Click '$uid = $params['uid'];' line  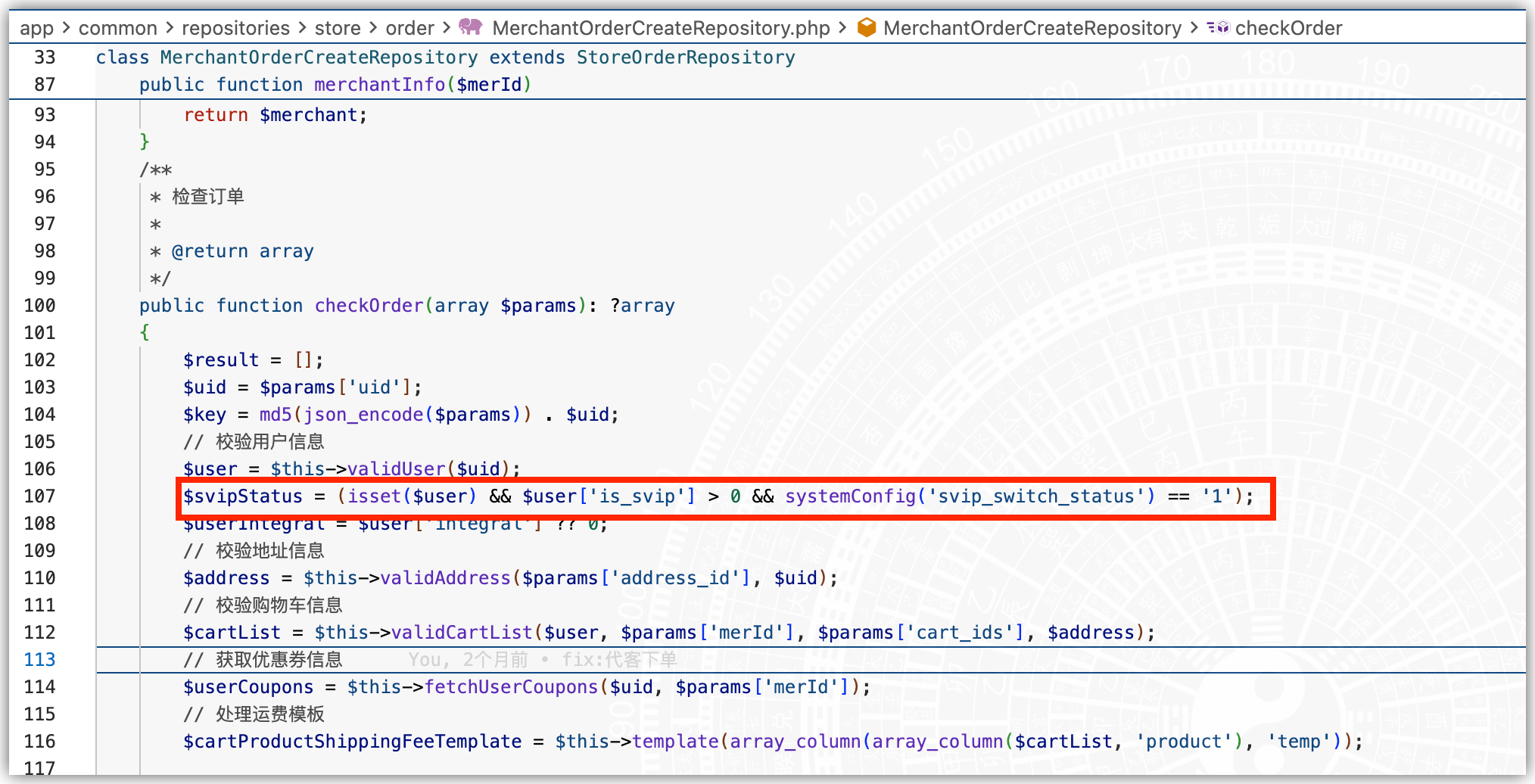(303, 387)
